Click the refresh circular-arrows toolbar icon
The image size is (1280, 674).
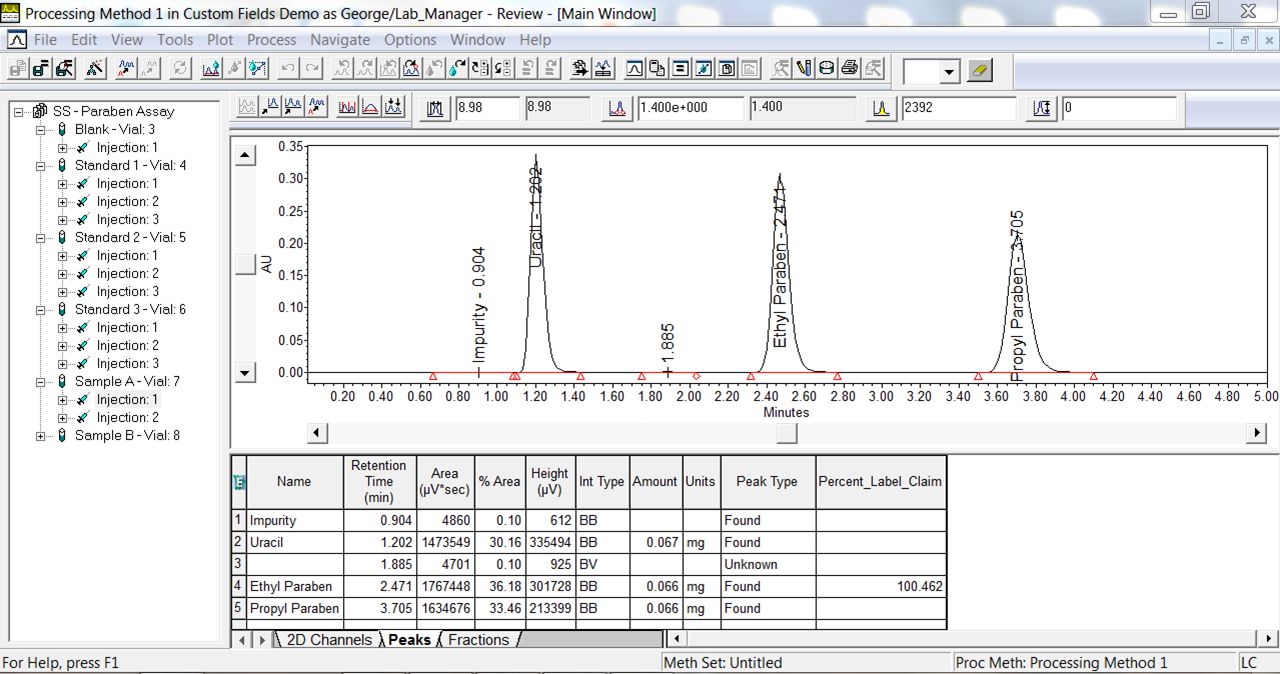coord(180,69)
